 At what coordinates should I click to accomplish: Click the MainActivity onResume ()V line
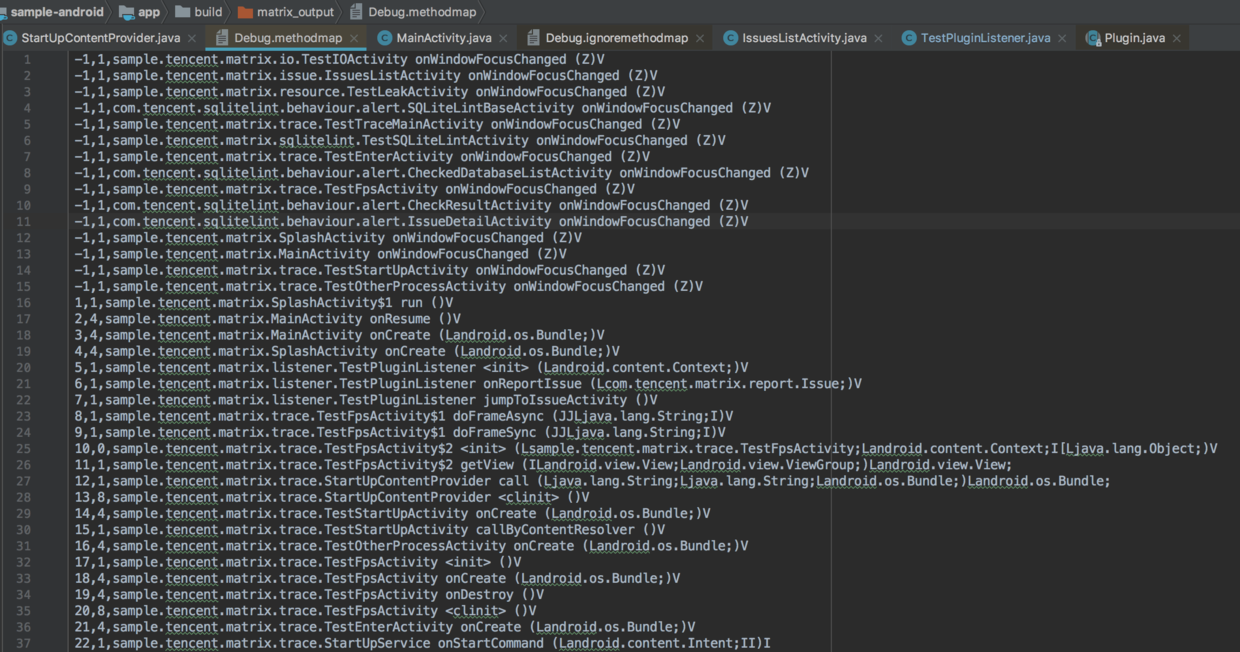coord(268,319)
